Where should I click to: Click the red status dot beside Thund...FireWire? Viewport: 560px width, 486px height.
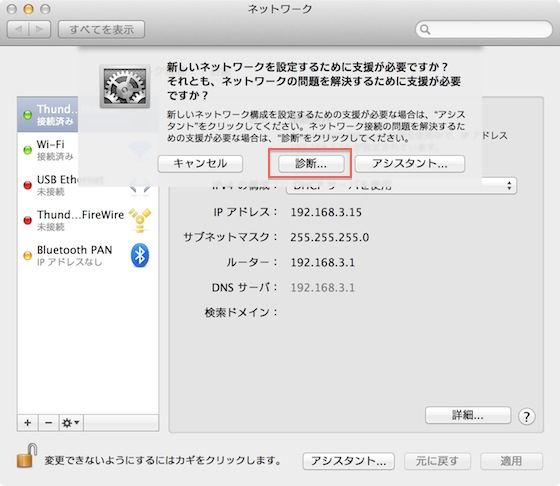pyautogui.click(x=28, y=220)
